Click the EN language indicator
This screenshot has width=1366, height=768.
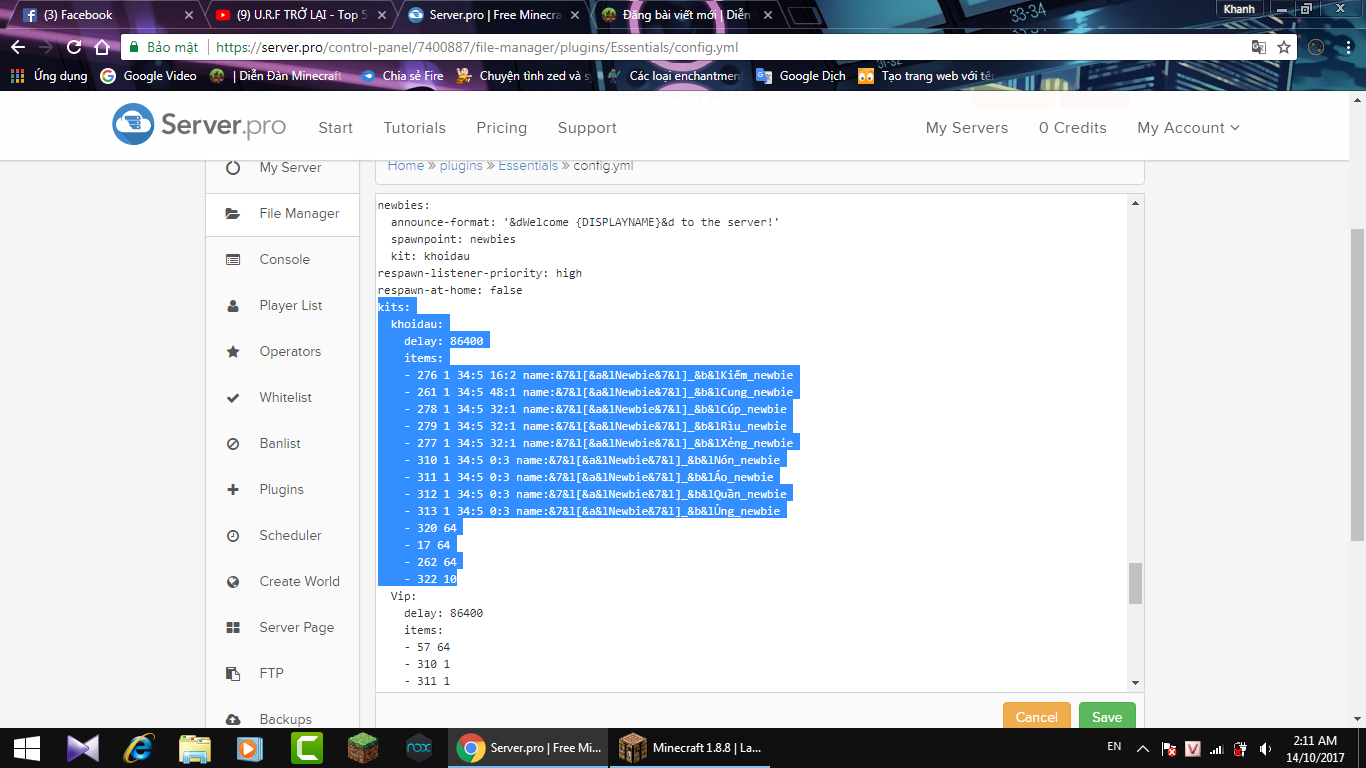tap(1114, 747)
